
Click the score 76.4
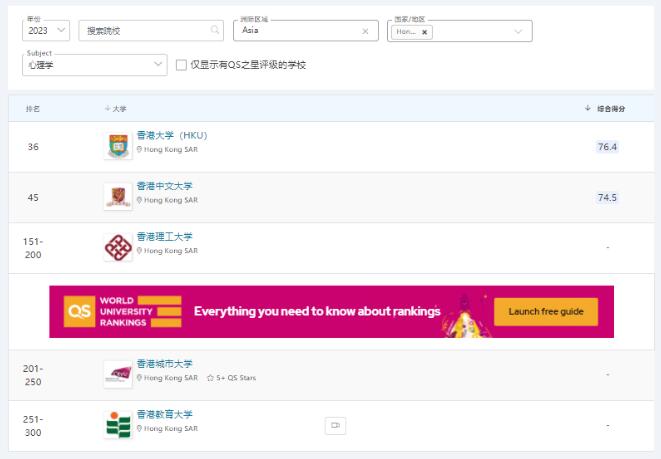coord(607,147)
